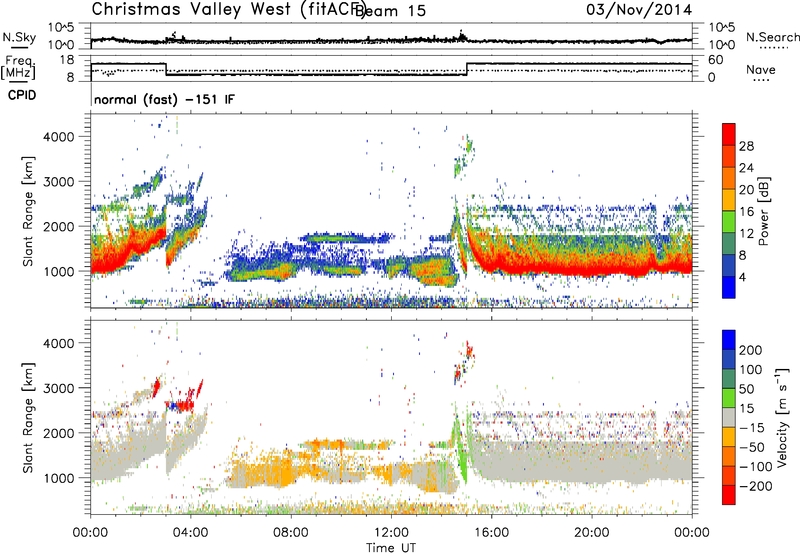Image resolution: width=800 pixels, height=554 pixels.
Task: Click the 'Power [dB]' colorbar label
Action: click(x=763, y=211)
